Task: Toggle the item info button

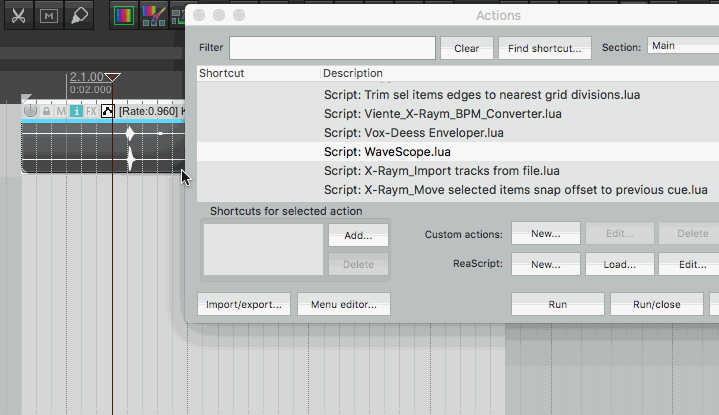Action: pos(75,111)
